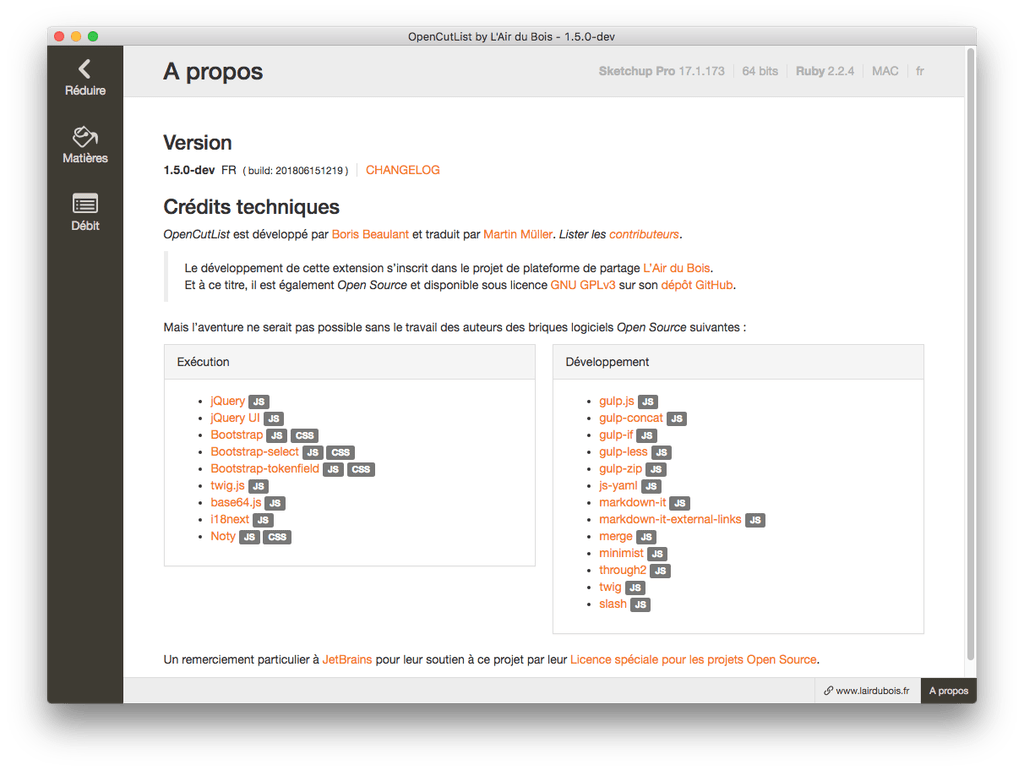The height and width of the screenshot is (771, 1024).
Task: Click the Développement panel heading
Action: [x=607, y=362]
